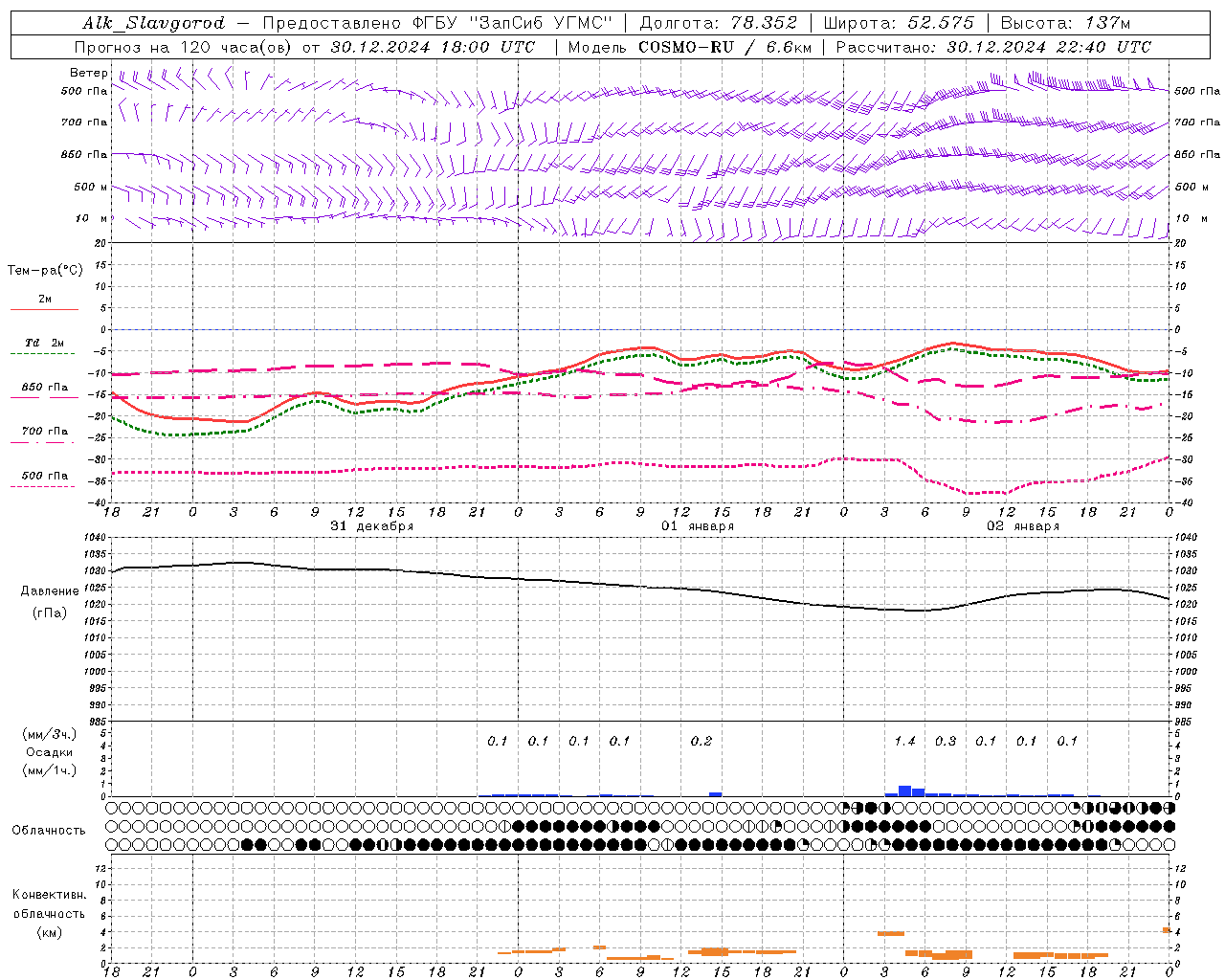Viewport: 1225px width, 980px height.
Task: Click the date label 31 декабря
Action: pos(372,526)
